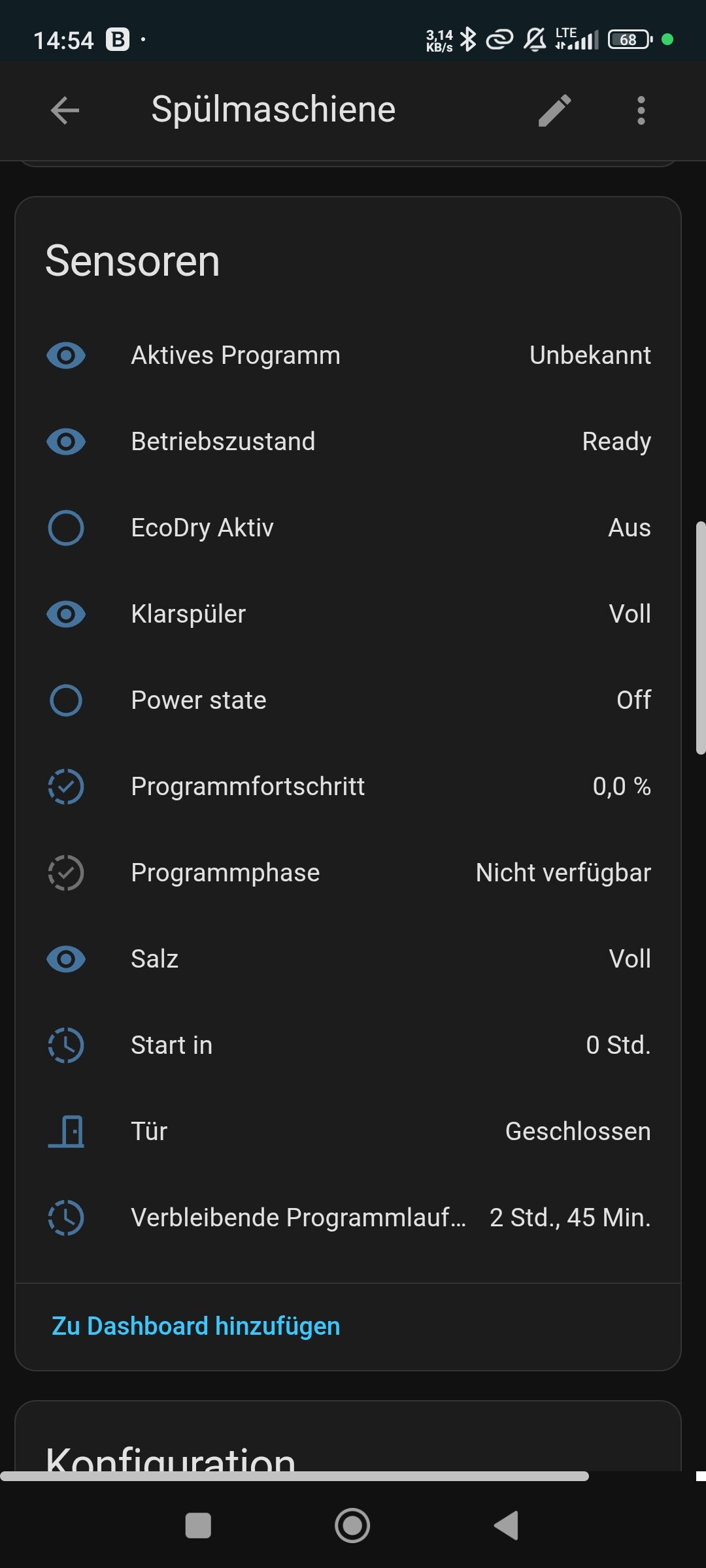Tap the Verbleibende Programmlaufzeit timer icon
The width and height of the screenshot is (706, 1568).
(x=66, y=1217)
